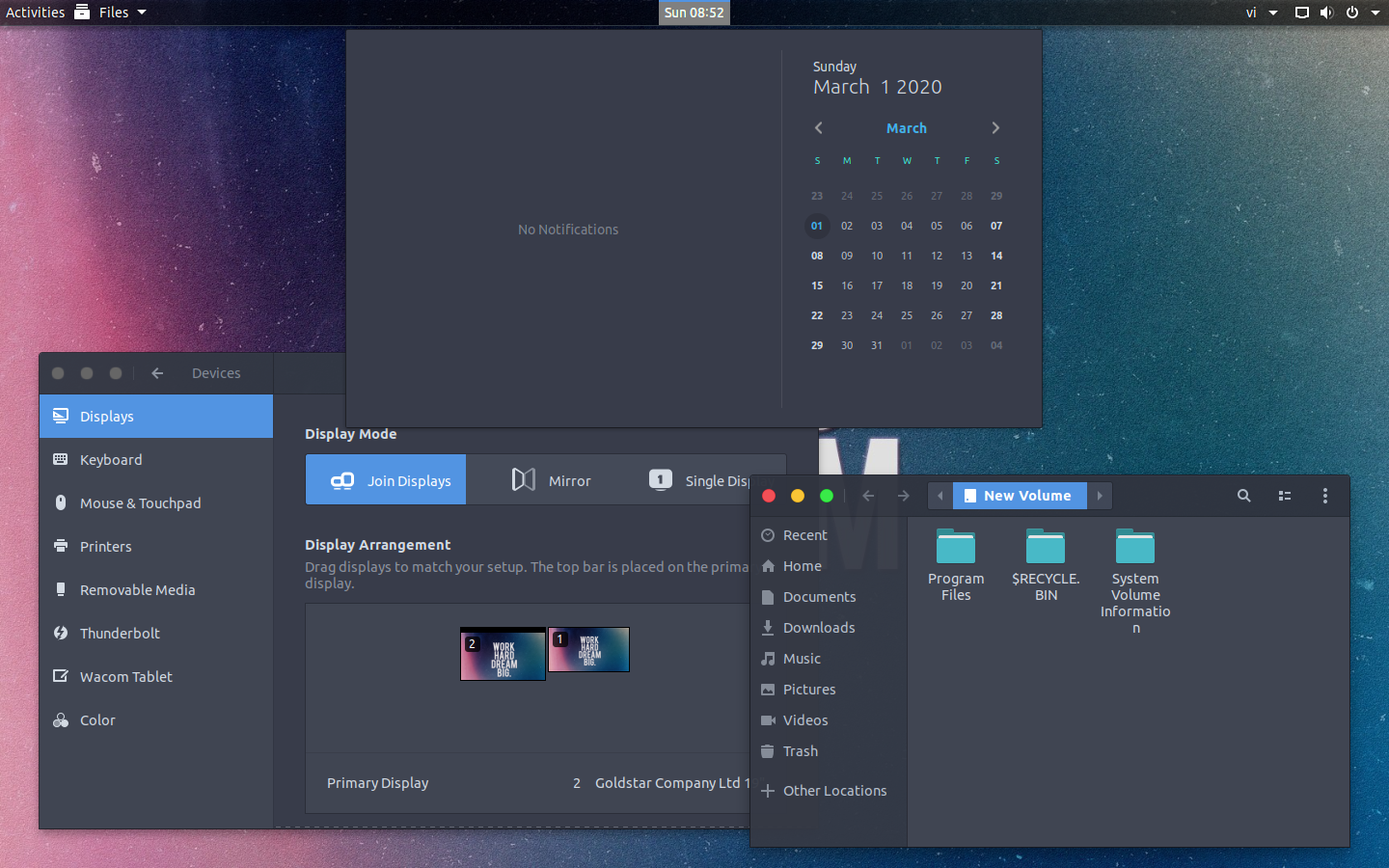This screenshot has height=868, width=1389.
Task: Open Keyboard settings in the sidebar
Action: (x=156, y=459)
